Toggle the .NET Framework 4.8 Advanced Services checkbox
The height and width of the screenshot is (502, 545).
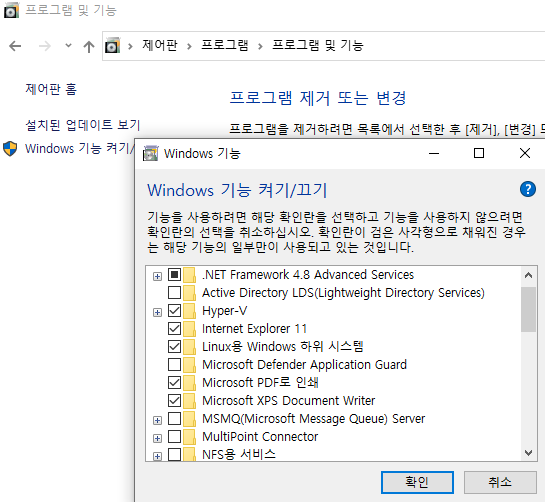174,275
